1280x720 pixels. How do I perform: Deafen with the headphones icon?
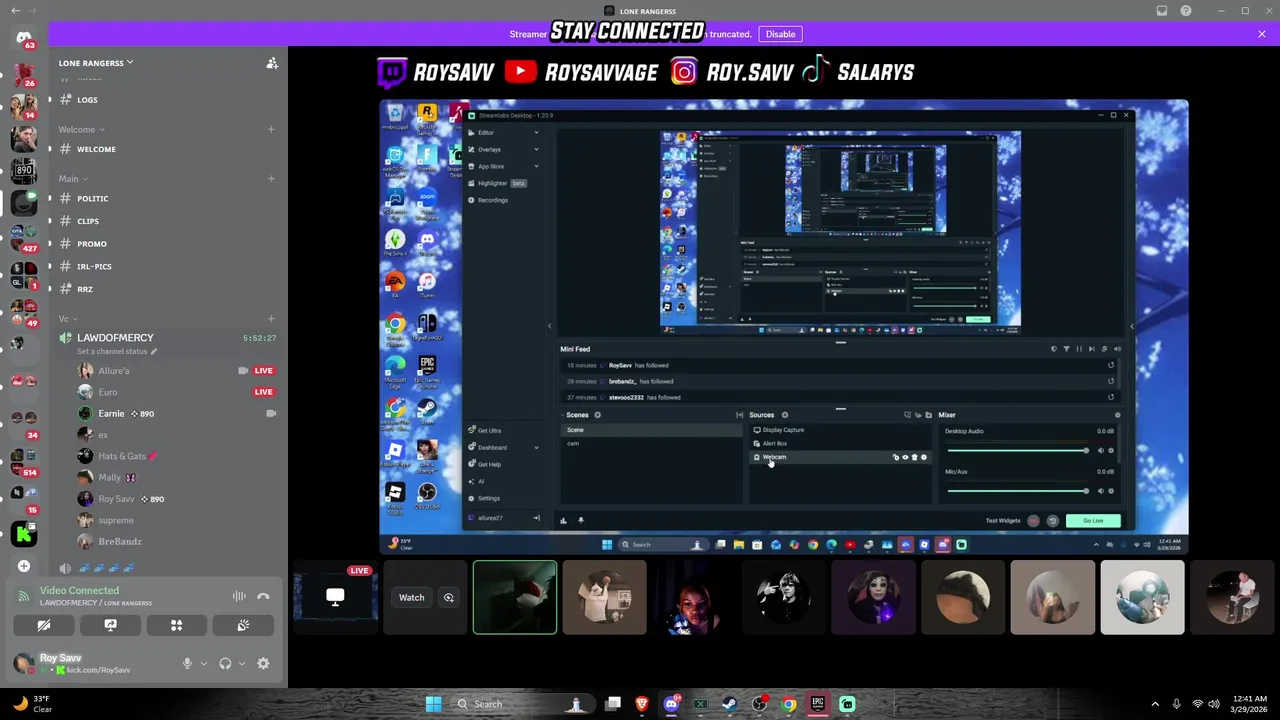(225, 664)
